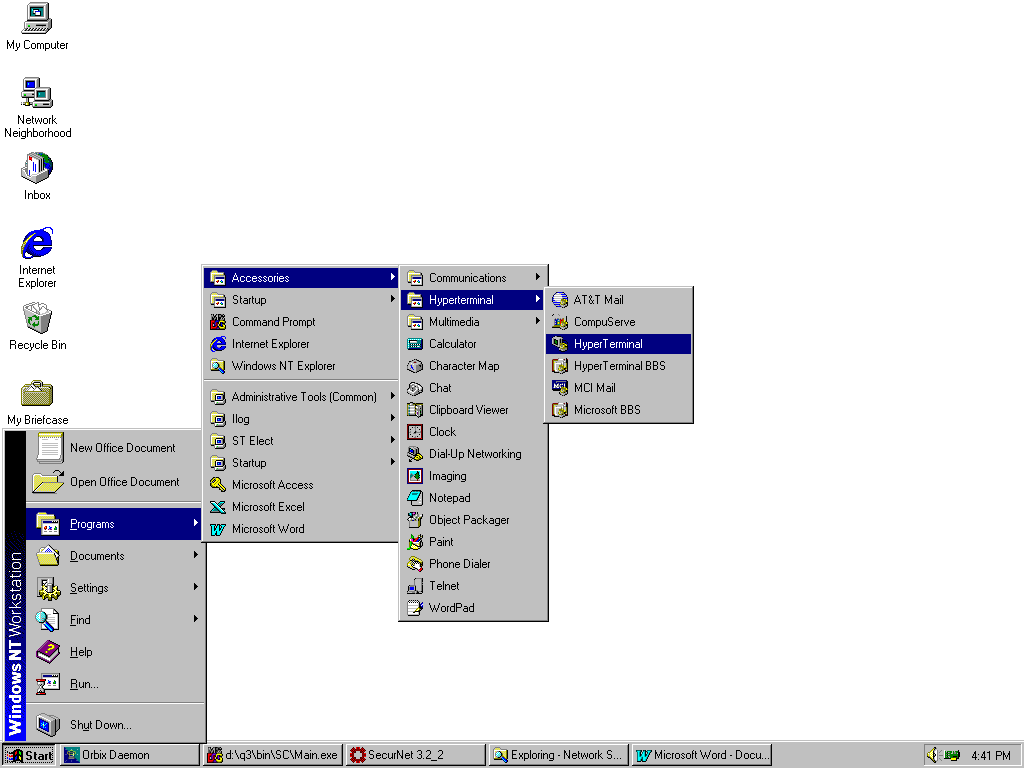This screenshot has height=768, width=1024.
Task: Switch to Exploring - Network taskbar button
Action: (x=558, y=755)
